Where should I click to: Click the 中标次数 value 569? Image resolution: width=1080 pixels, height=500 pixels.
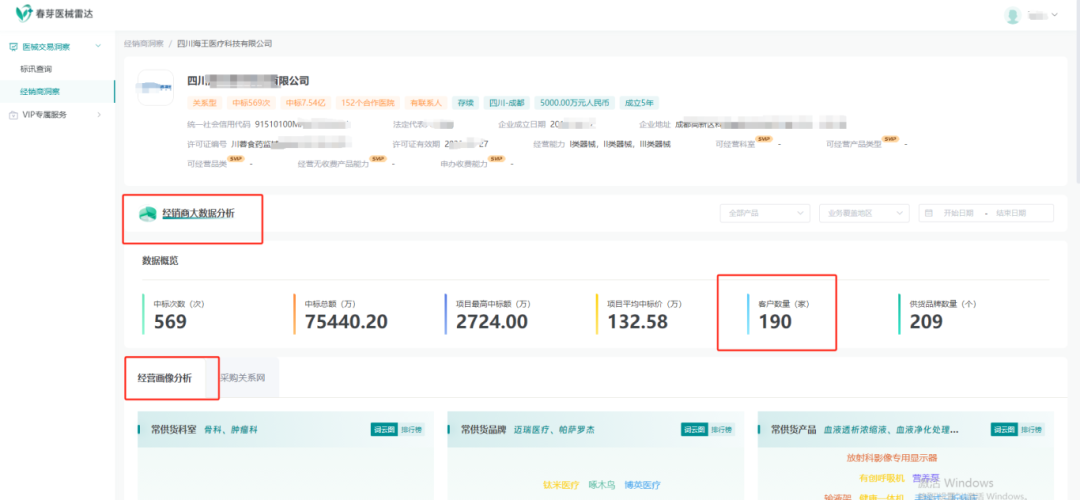click(170, 322)
